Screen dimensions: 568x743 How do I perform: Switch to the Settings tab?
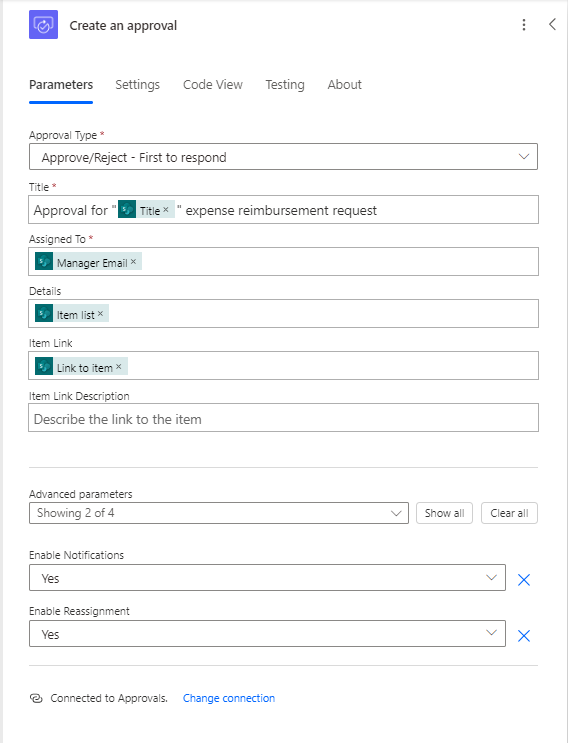pyautogui.click(x=137, y=85)
